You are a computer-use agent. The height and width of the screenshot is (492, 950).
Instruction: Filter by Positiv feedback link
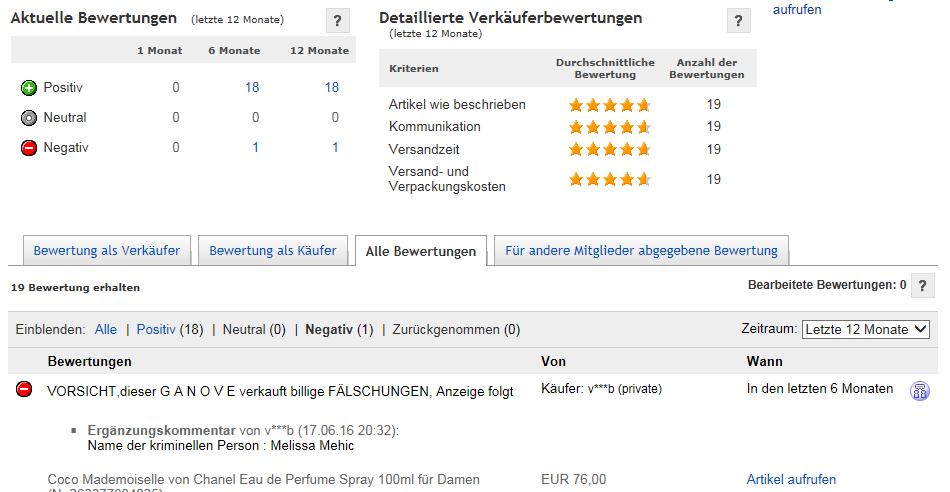pos(156,330)
